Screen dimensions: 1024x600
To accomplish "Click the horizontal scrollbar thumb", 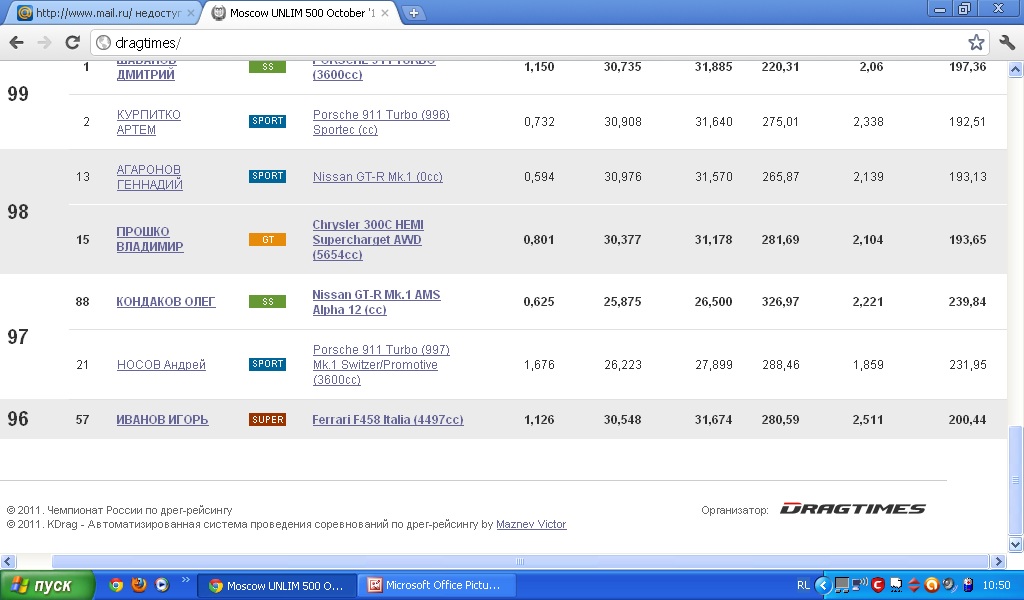I will coord(520,561).
